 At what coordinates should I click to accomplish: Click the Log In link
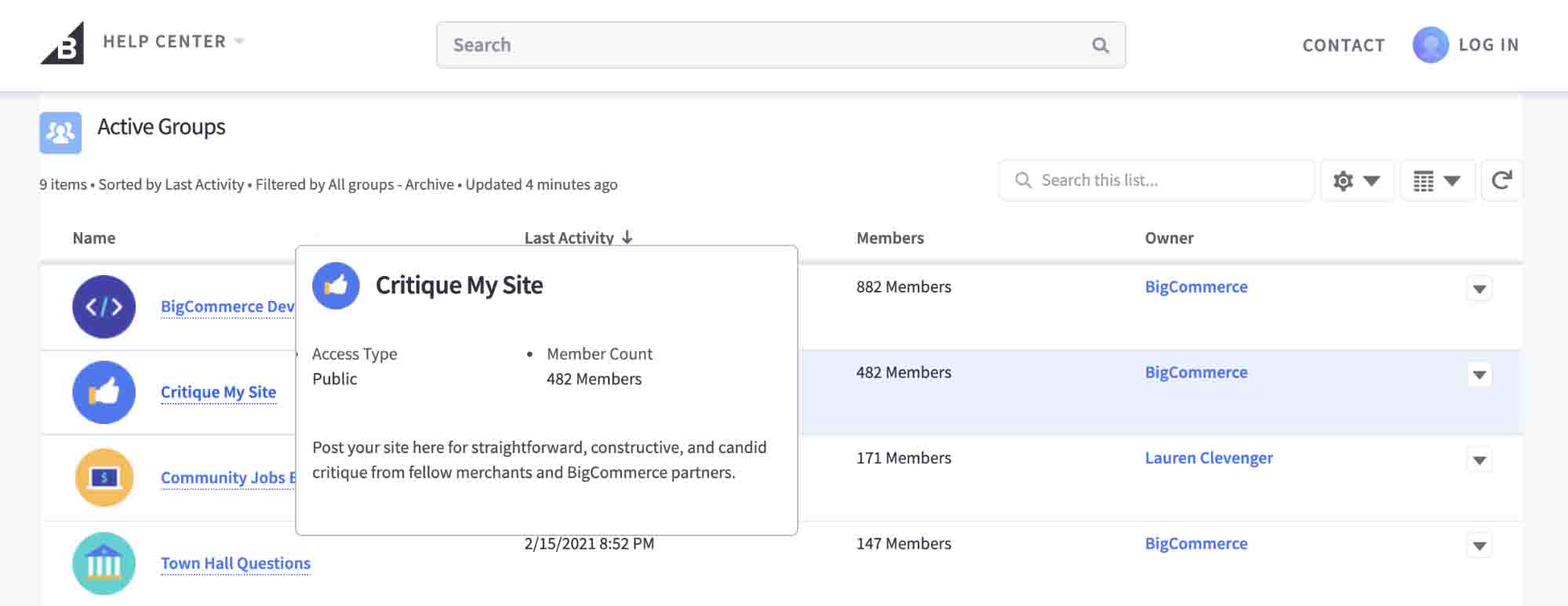click(x=1489, y=45)
